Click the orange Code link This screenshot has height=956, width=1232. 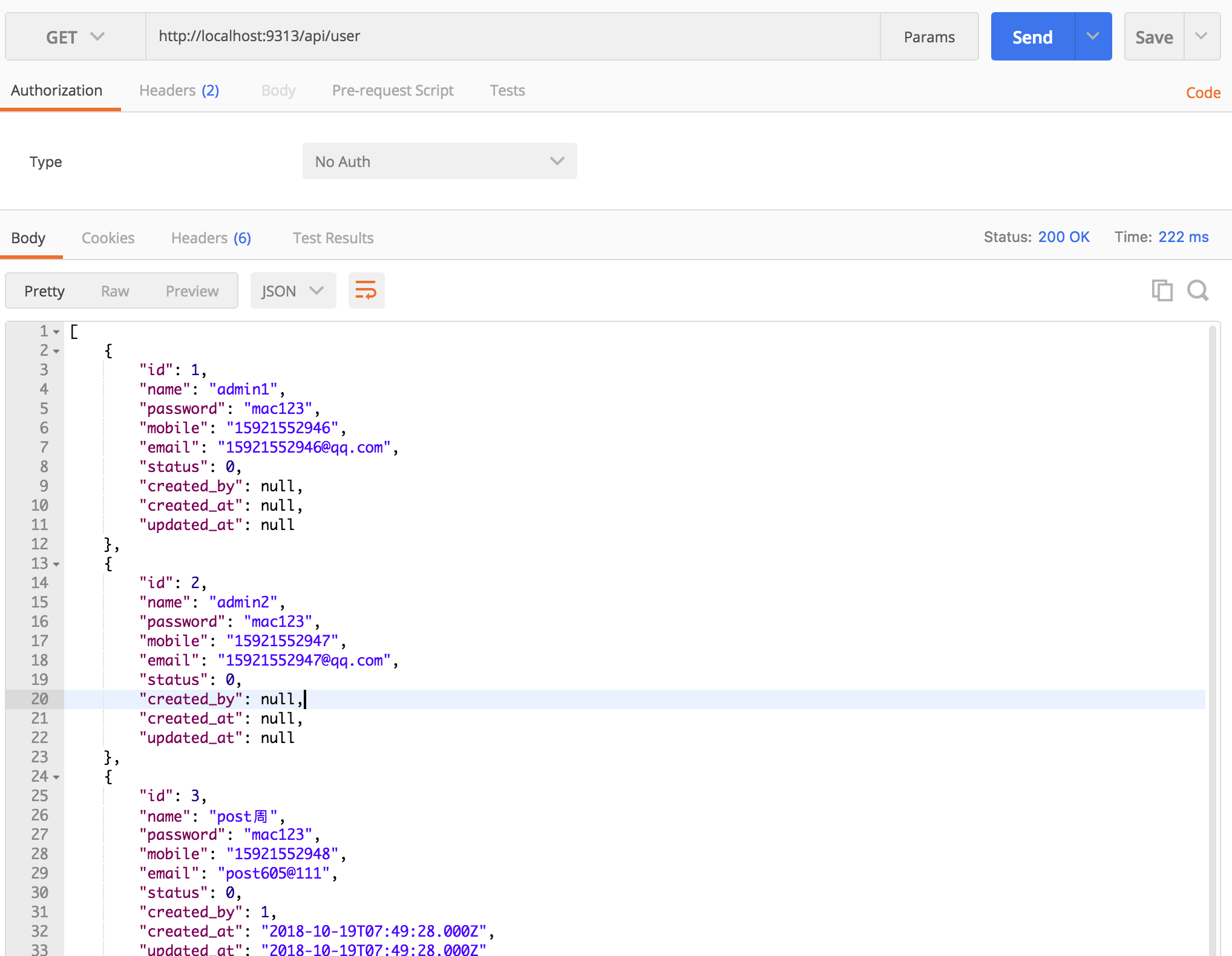(1202, 93)
